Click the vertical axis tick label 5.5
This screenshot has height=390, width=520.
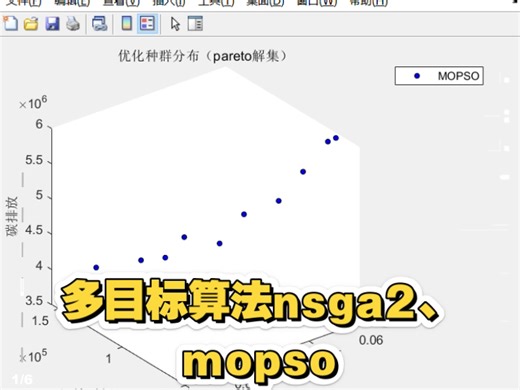pos(34,160)
